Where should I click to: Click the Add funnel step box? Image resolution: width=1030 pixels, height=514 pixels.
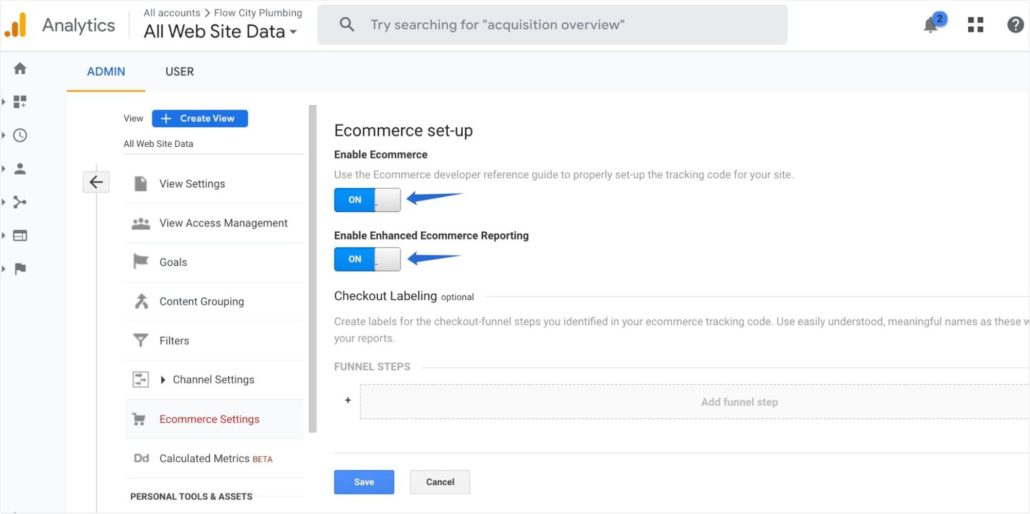click(x=695, y=402)
